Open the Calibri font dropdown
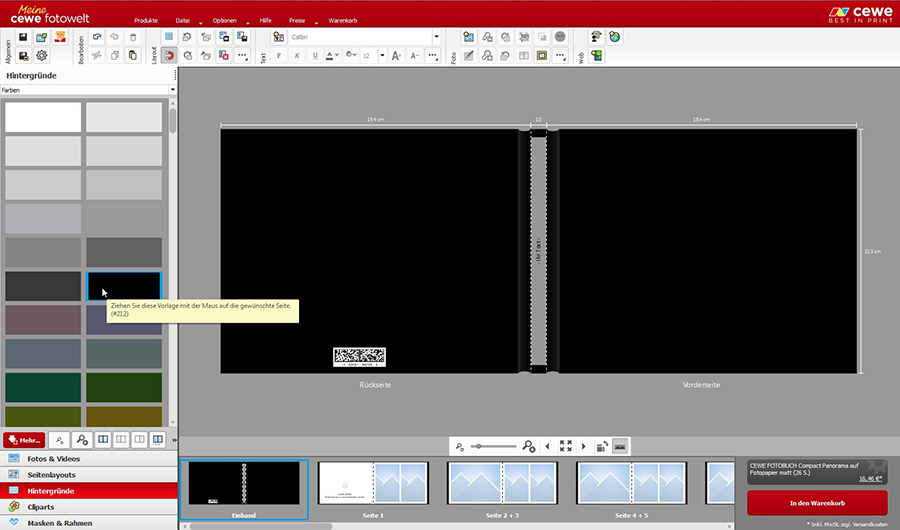This screenshot has width=900, height=530. click(436, 37)
